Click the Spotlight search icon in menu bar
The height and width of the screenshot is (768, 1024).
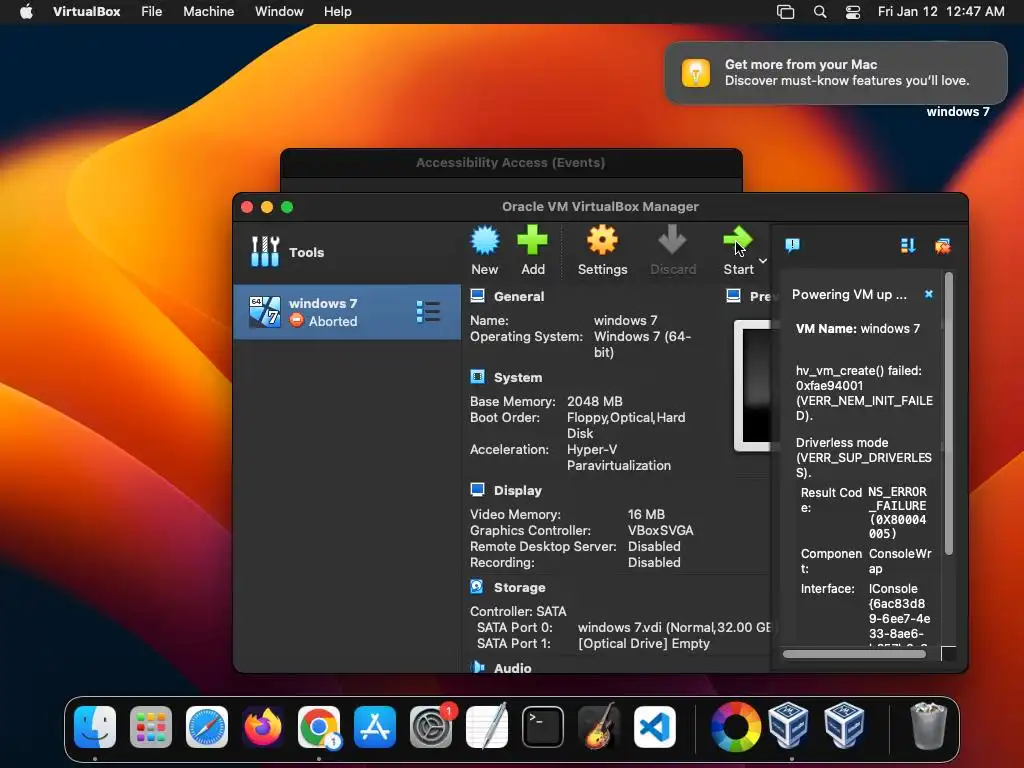click(820, 12)
